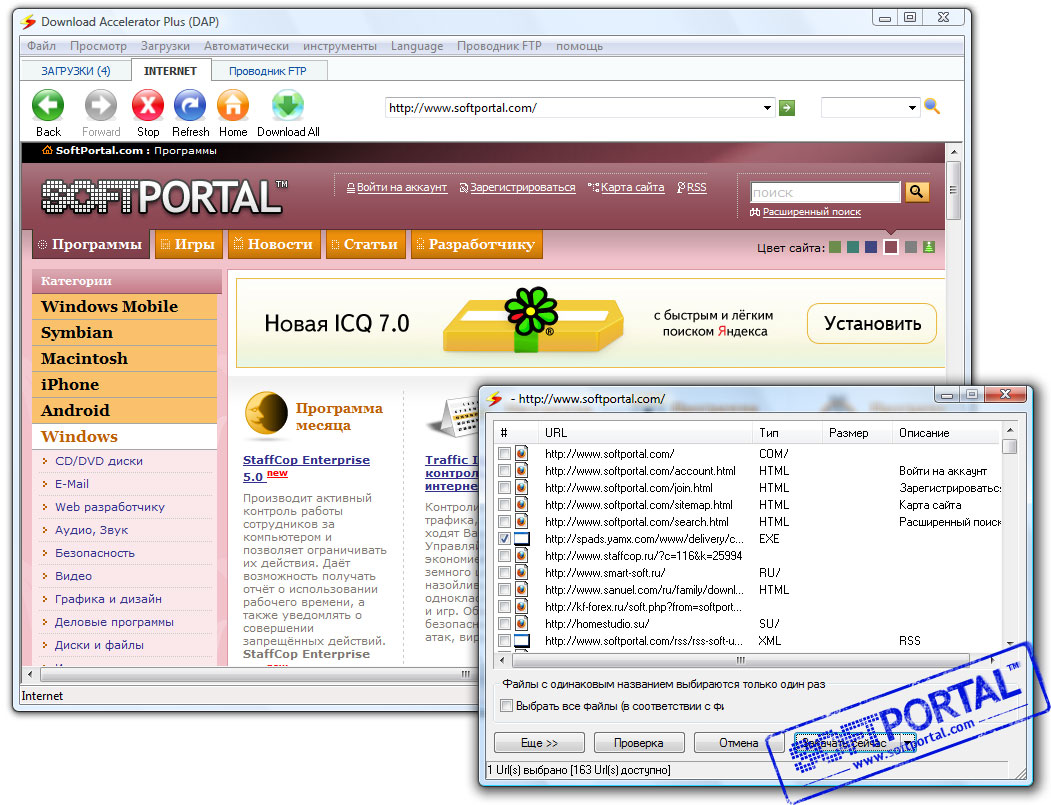Check the box for http://www.softportal.com/ row
The height and width of the screenshot is (805, 1051).
[x=504, y=454]
